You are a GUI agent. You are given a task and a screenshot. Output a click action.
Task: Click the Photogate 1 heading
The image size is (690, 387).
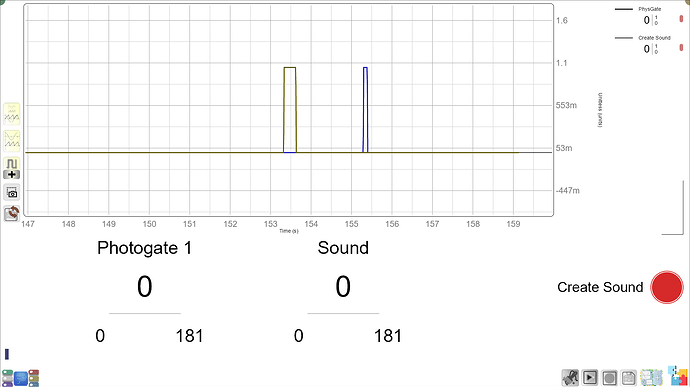pos(144,248)
